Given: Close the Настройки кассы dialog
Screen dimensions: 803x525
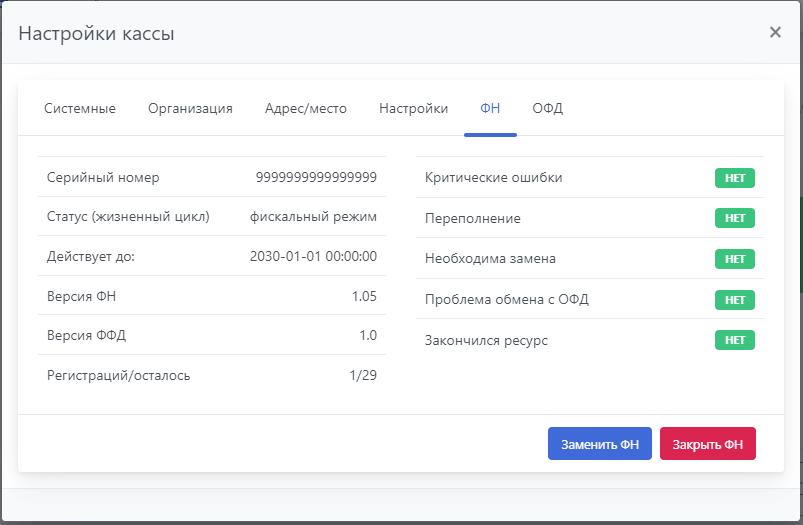Looking at the screenshot, I should (775, 32).
